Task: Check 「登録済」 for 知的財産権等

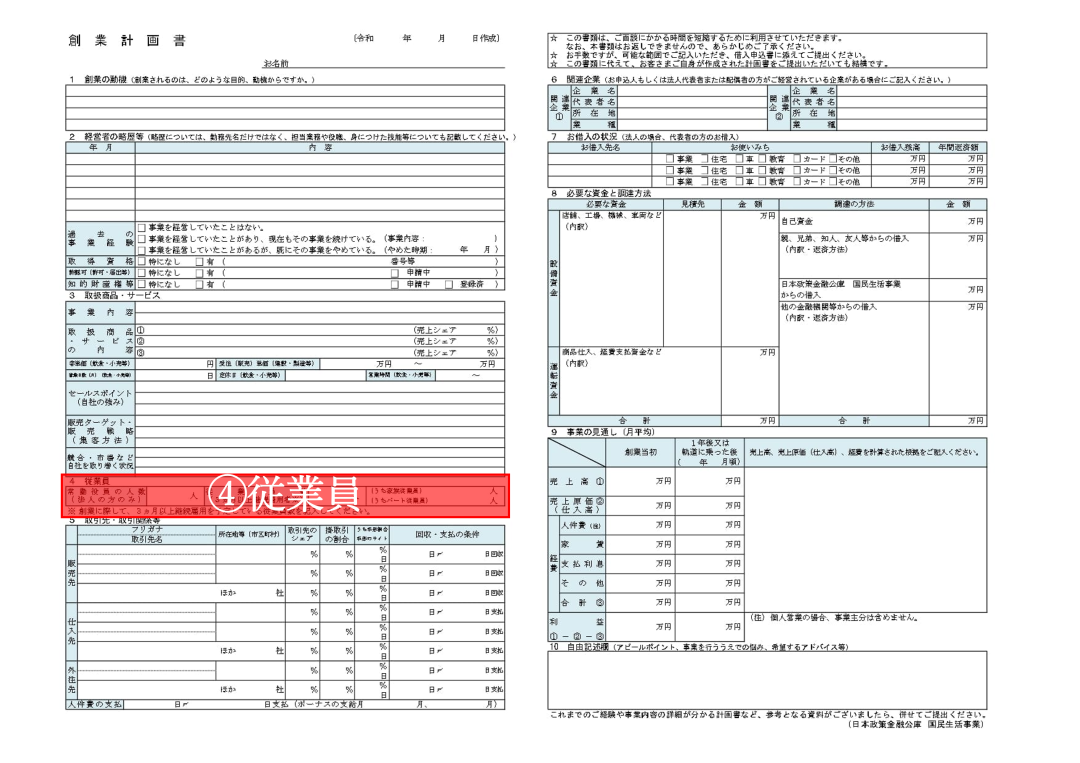Action: point(448,286)
